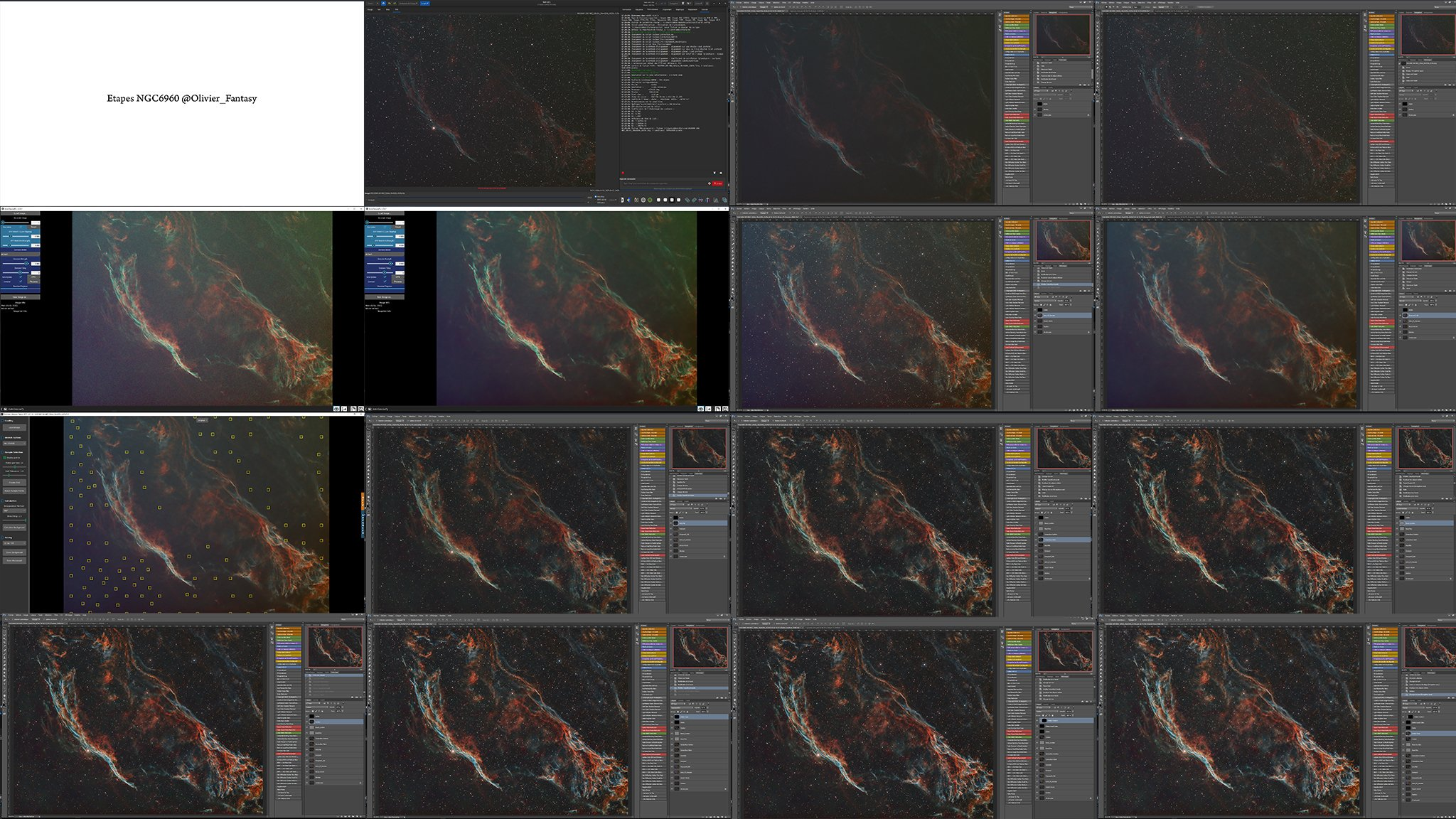Click Create Grid button in GraXpert
The width and height of the screenshot is (1456, 819).
coord(14,483)
